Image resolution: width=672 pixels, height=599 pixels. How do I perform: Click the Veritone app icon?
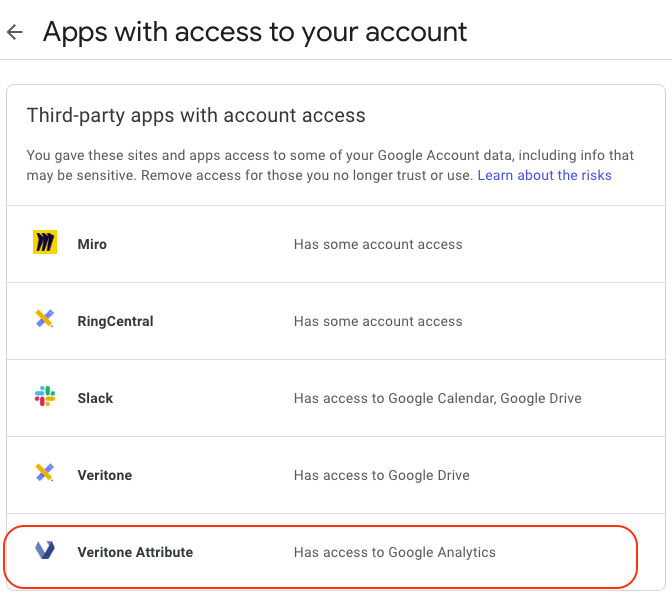45,474
